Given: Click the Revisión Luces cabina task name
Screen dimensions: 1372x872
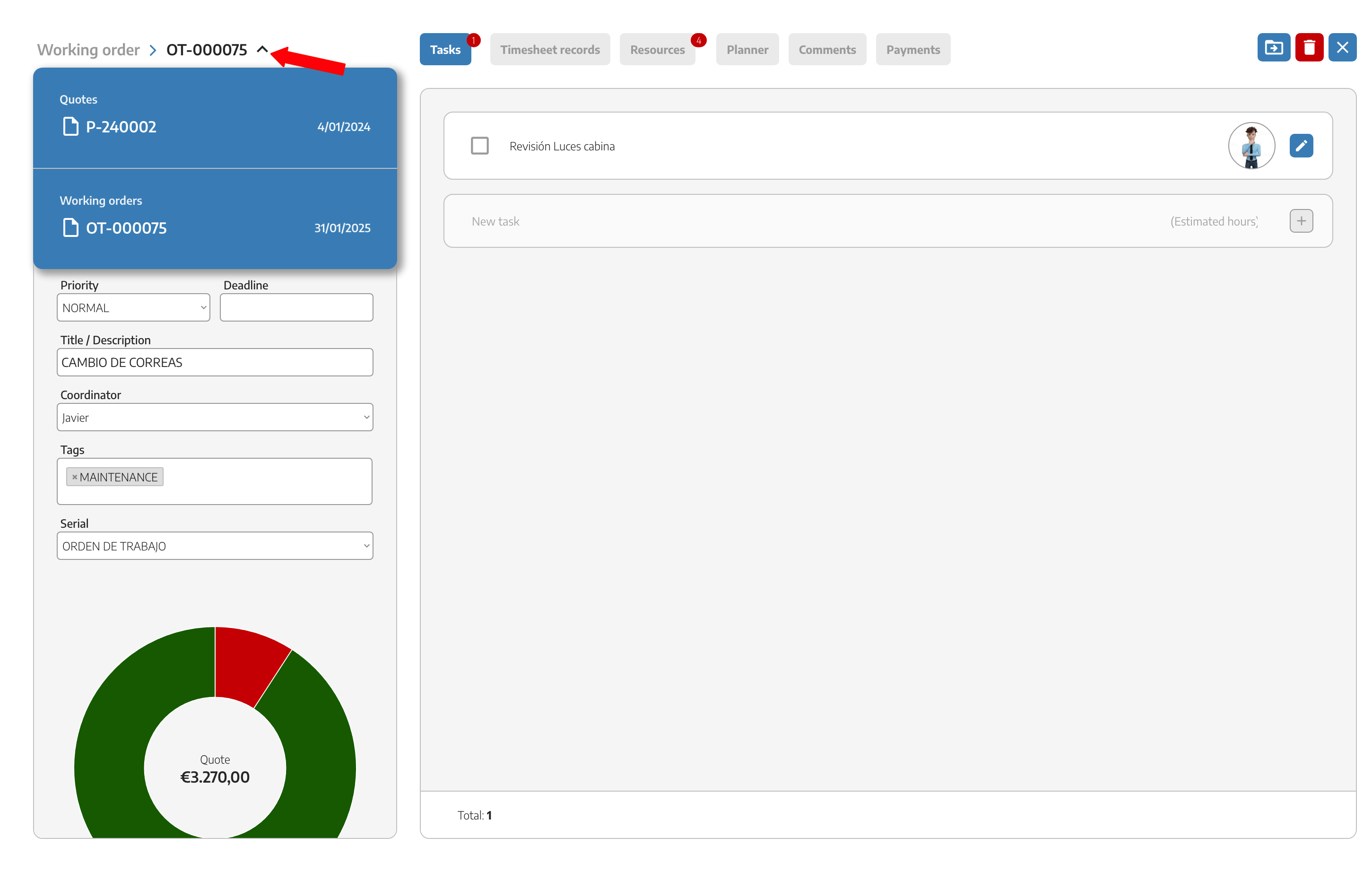Looking at the screenshot, I should click(562, 146).
